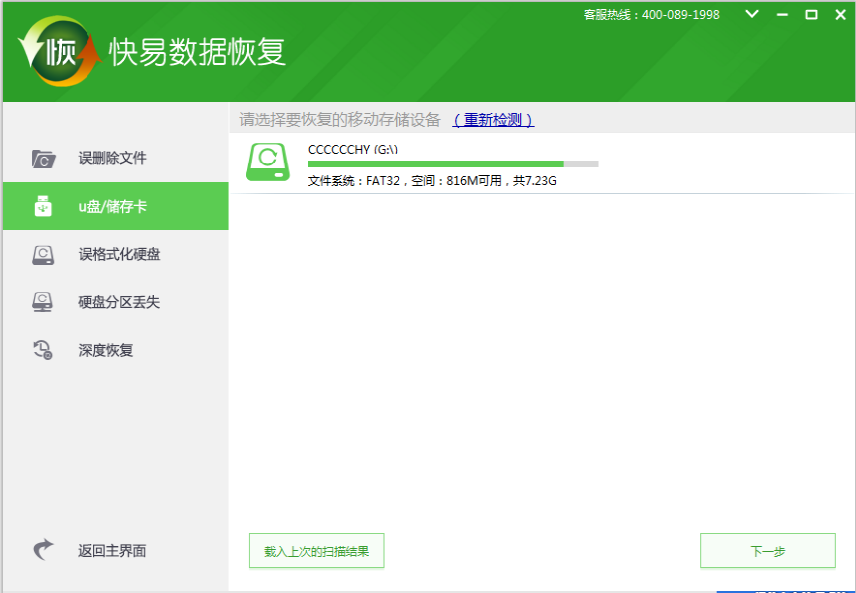
Task: Click the G: drive usage progress bar
Action: (x=452, y=164)
